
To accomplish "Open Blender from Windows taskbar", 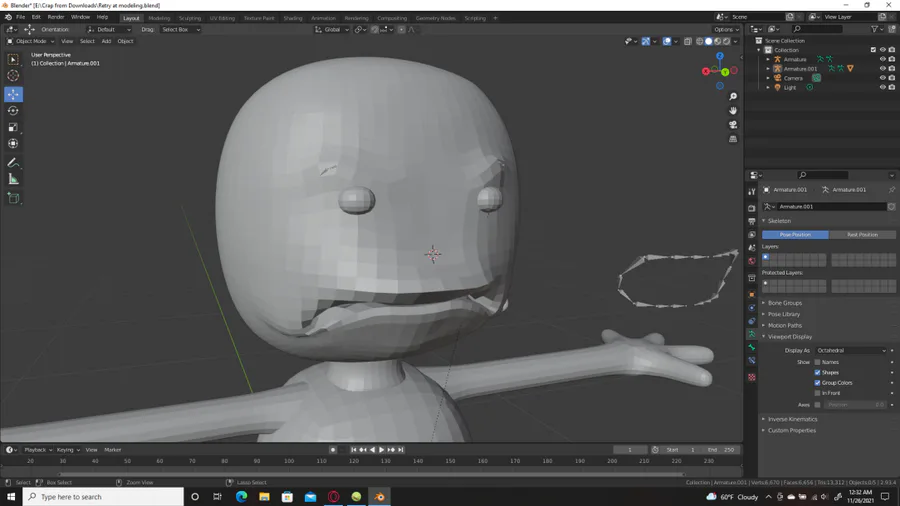I will click(379, 497).
